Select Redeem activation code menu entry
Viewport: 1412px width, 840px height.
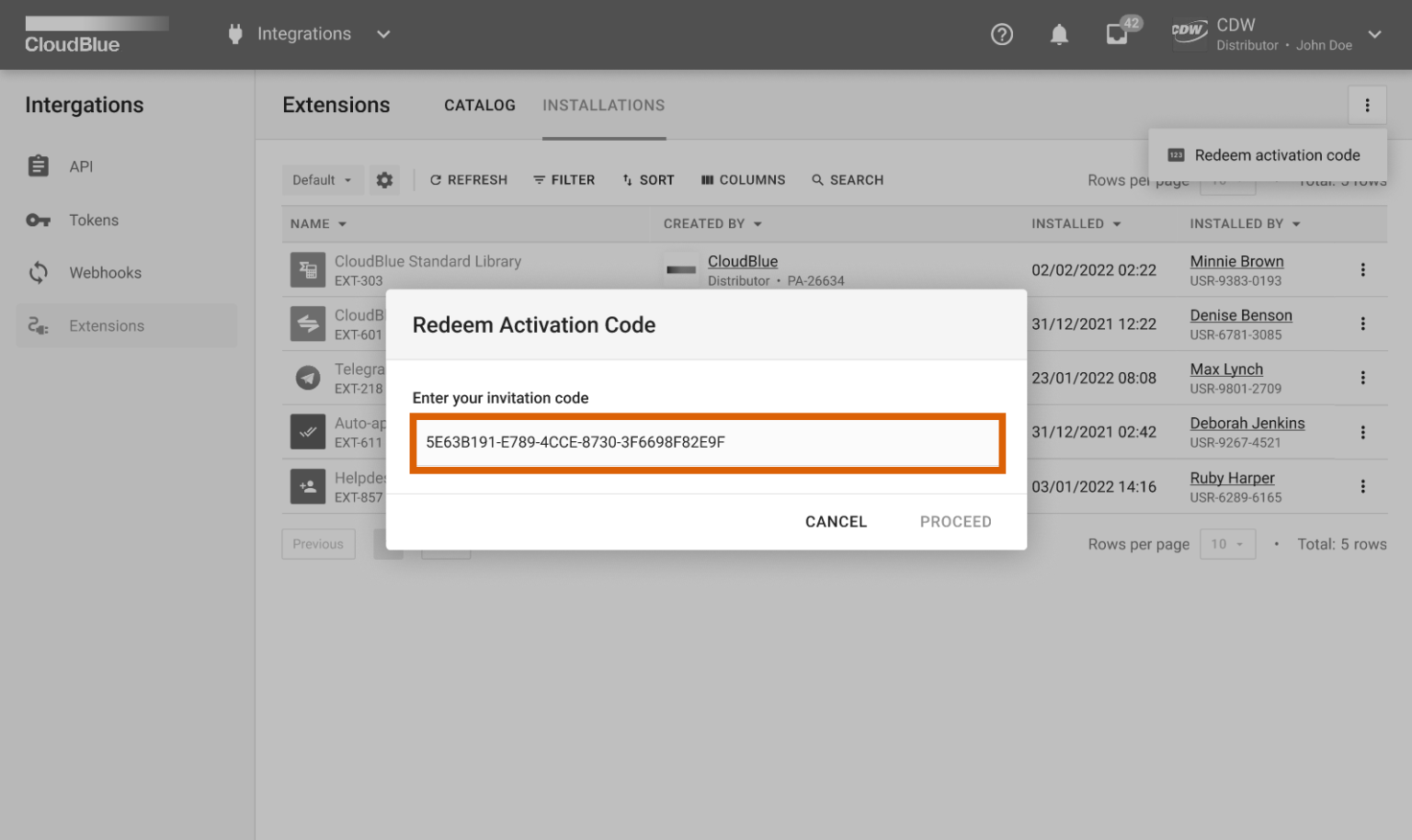click(x=1276, y=154)
